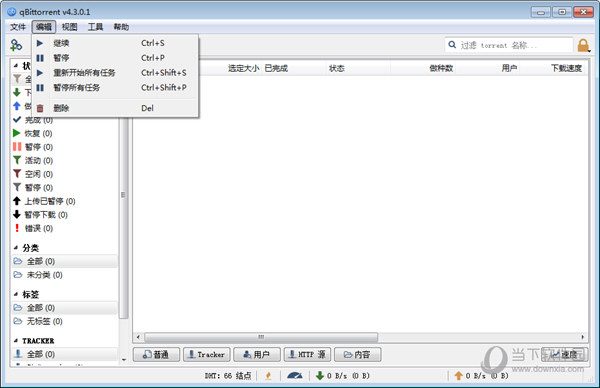
Task: Click the black down arrow for 暂停下载
Action: (17, 214)
